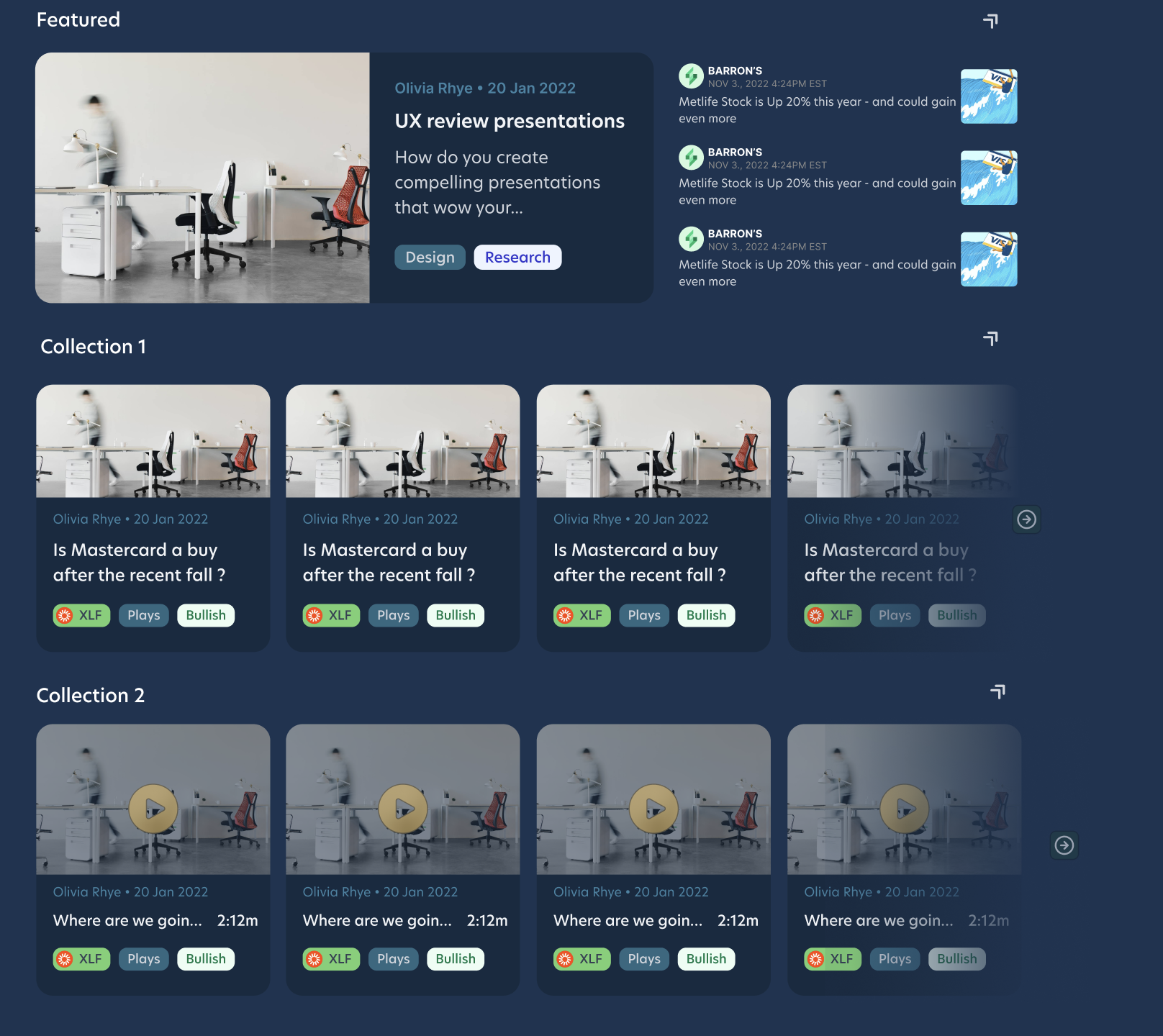Click the "How do you create compelling presentations" excerpt
This screenshot has height=1036, width=1163.
497,183
